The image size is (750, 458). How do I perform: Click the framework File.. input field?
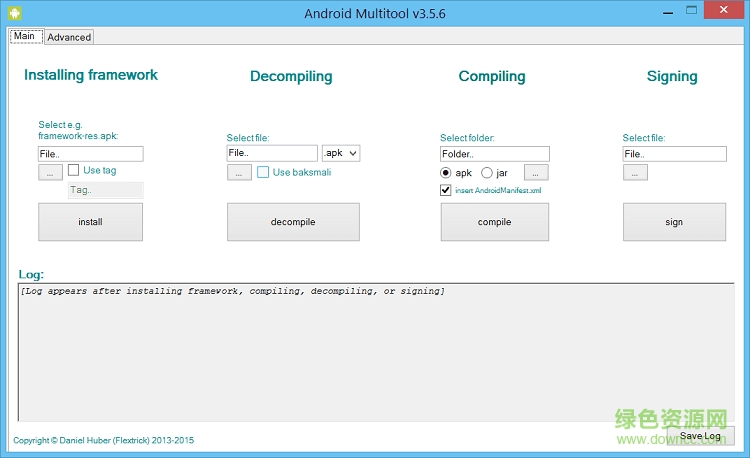tap(90, 154)
